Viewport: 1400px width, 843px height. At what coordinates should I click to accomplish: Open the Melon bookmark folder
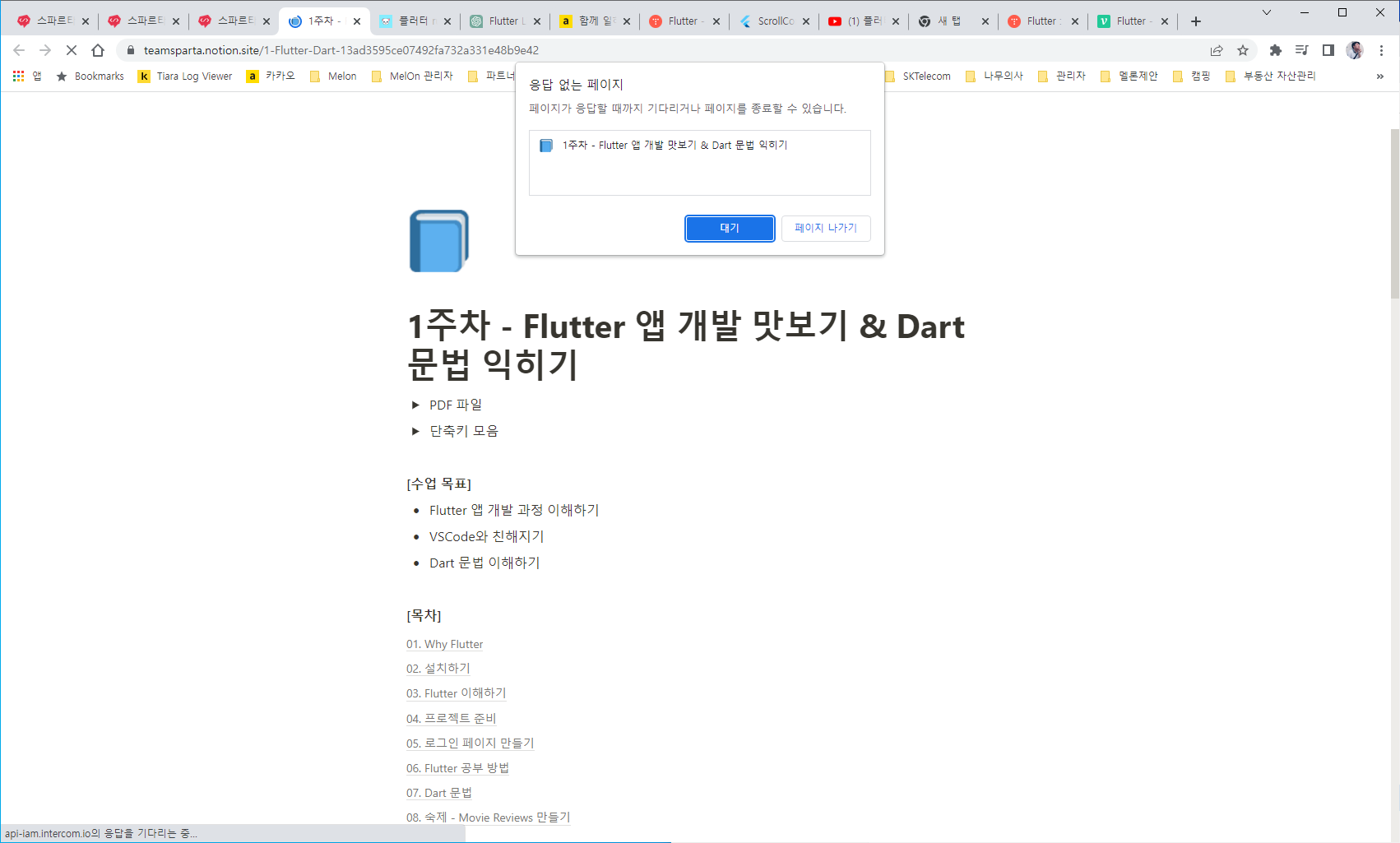pyautogui.click(x=333, y=76)
